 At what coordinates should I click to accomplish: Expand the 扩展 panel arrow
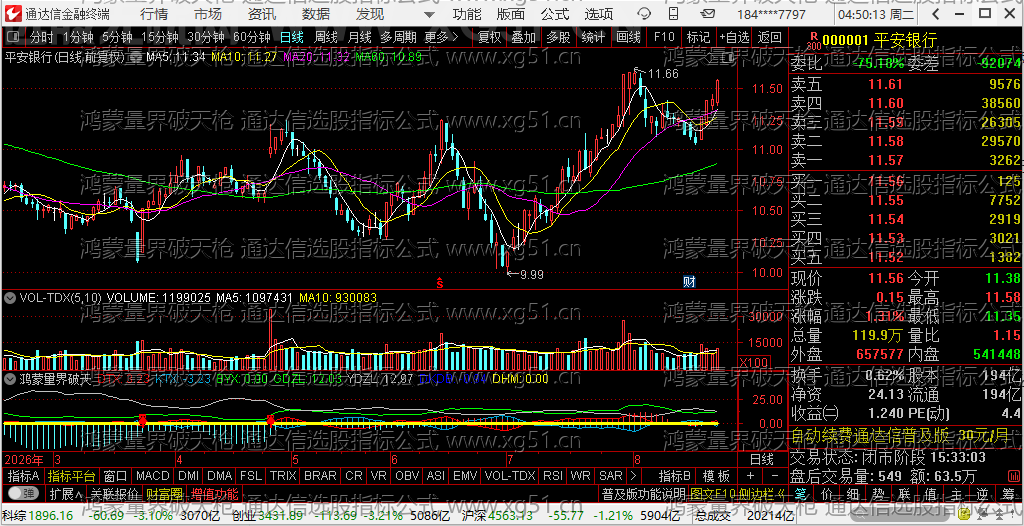(66, 493)
